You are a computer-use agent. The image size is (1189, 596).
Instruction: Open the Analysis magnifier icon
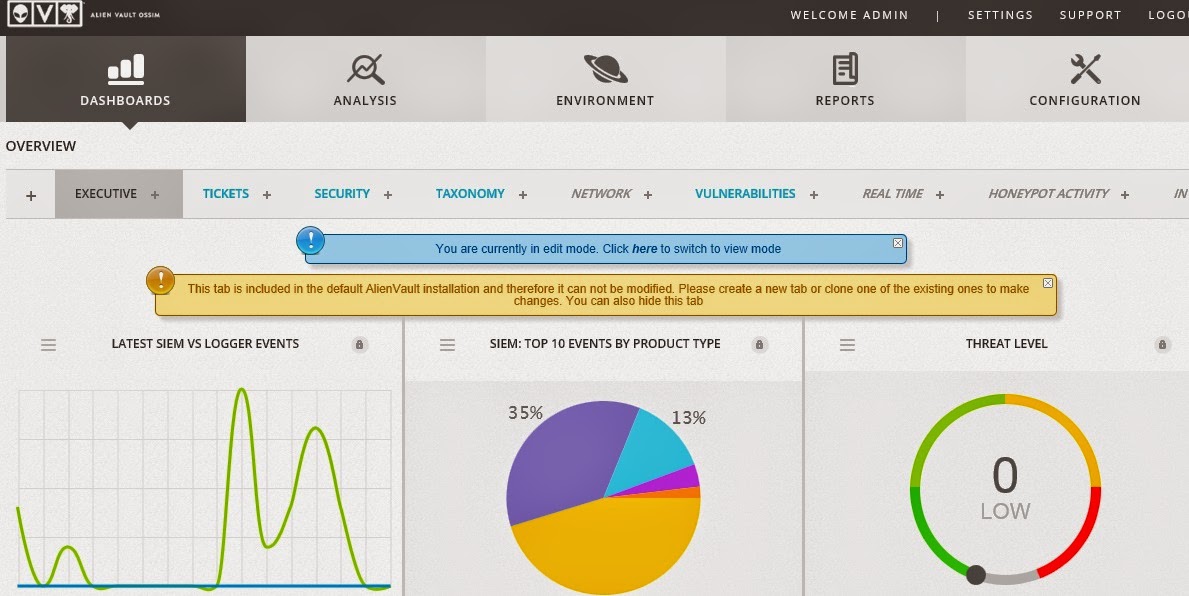(x=365, y=69)
